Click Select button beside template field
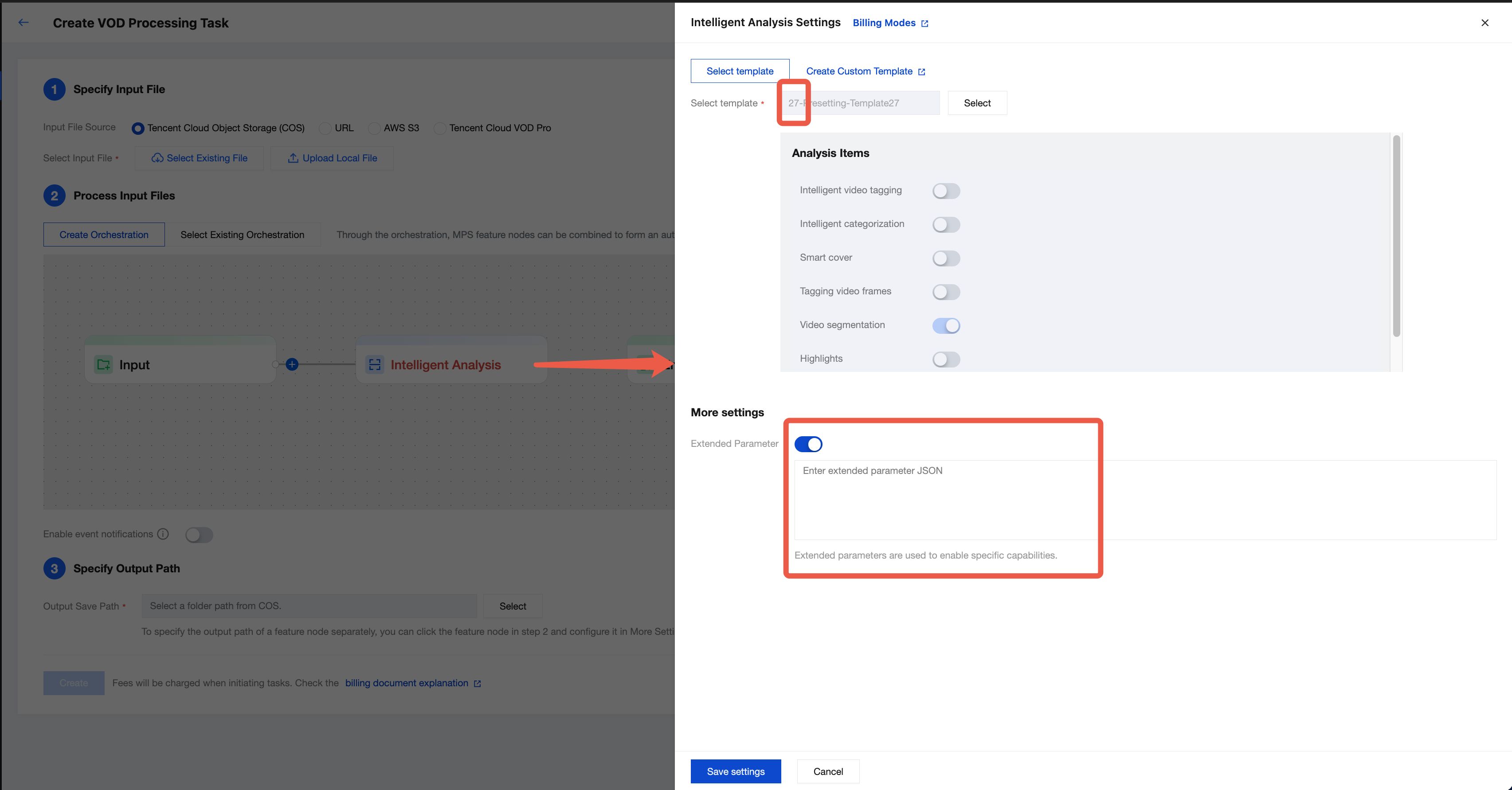This screenshot has width=1512, height=790. pos(977,103)
